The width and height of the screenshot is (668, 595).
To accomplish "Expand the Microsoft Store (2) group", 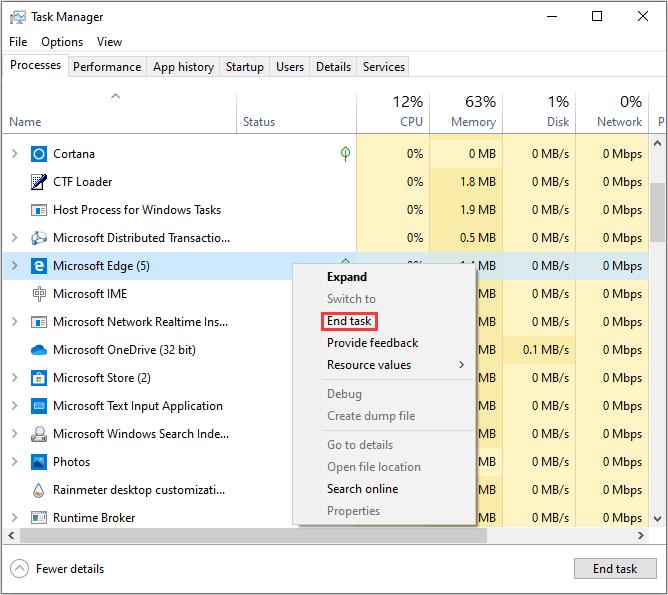I will point(14,378).
